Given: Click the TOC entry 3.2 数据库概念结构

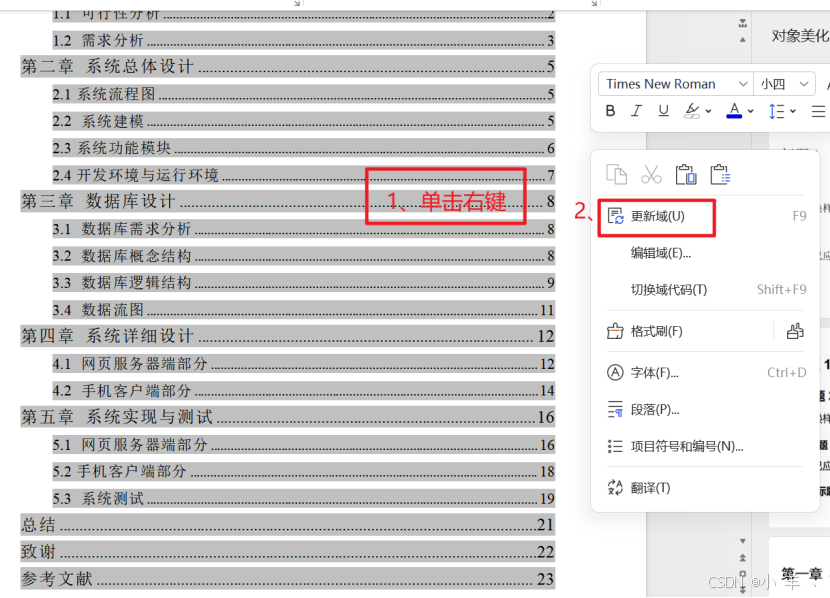Looking at the screenshot, I should [303, 256].
